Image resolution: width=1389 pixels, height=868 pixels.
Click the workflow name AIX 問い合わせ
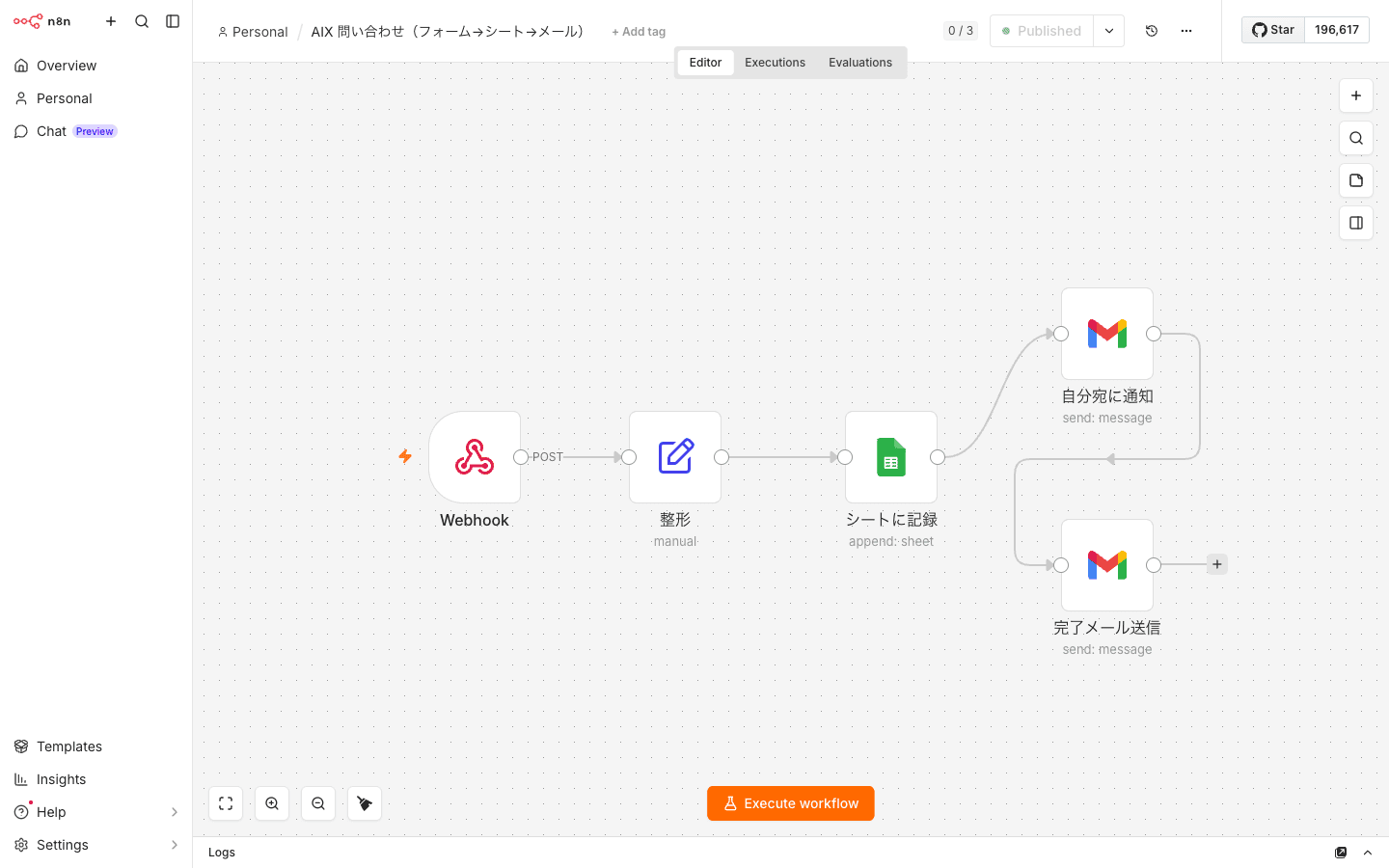[x=448, y=32]
